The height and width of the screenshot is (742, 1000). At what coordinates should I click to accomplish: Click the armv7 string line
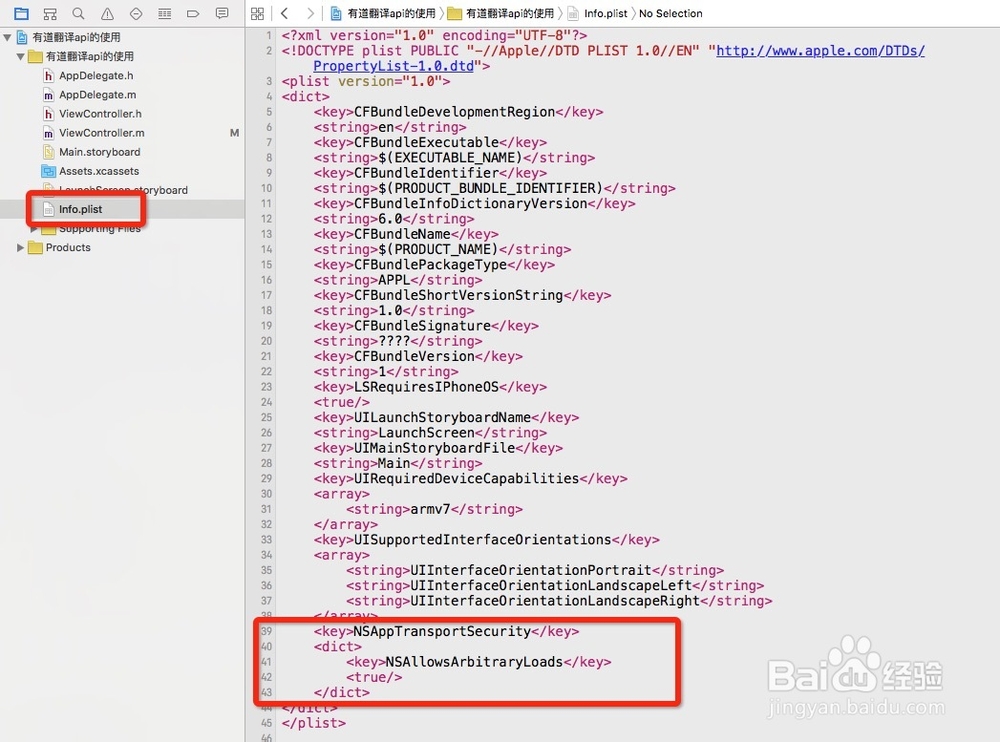click(434, 509)
